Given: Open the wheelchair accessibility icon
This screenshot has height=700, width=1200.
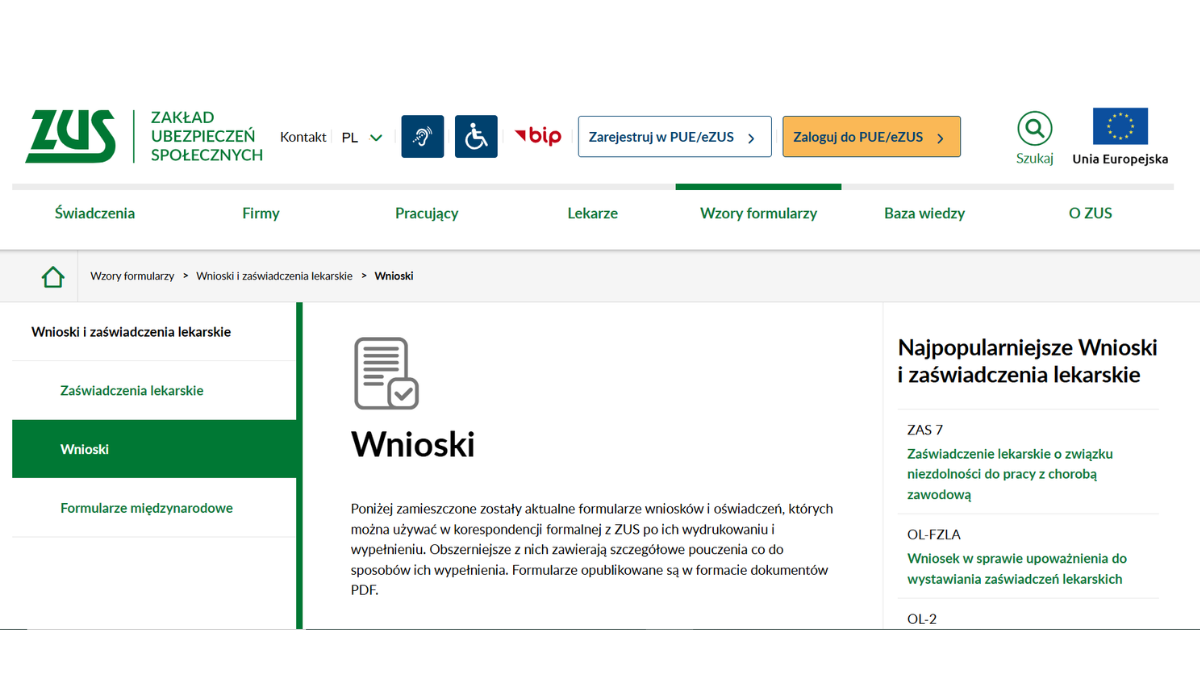Looking at the screenshot, I should click(x=476, y=136).
